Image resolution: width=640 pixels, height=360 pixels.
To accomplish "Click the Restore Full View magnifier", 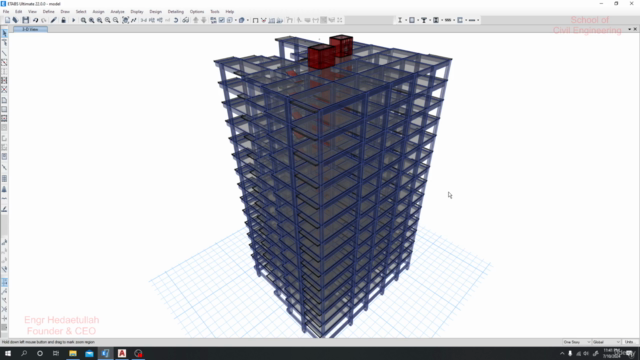I will click(91, 20).
